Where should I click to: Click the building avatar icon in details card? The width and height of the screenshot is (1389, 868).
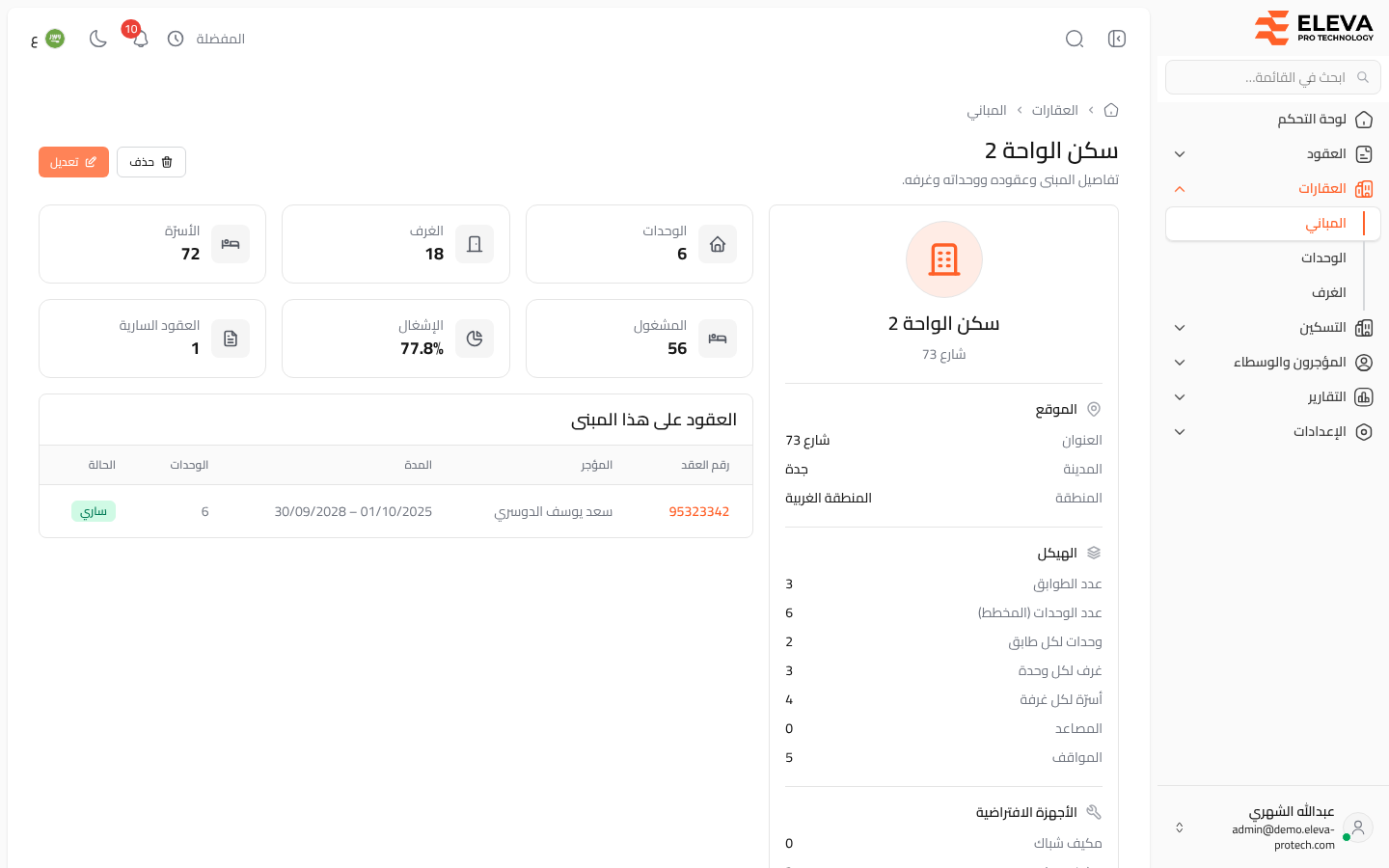point(944,259)
